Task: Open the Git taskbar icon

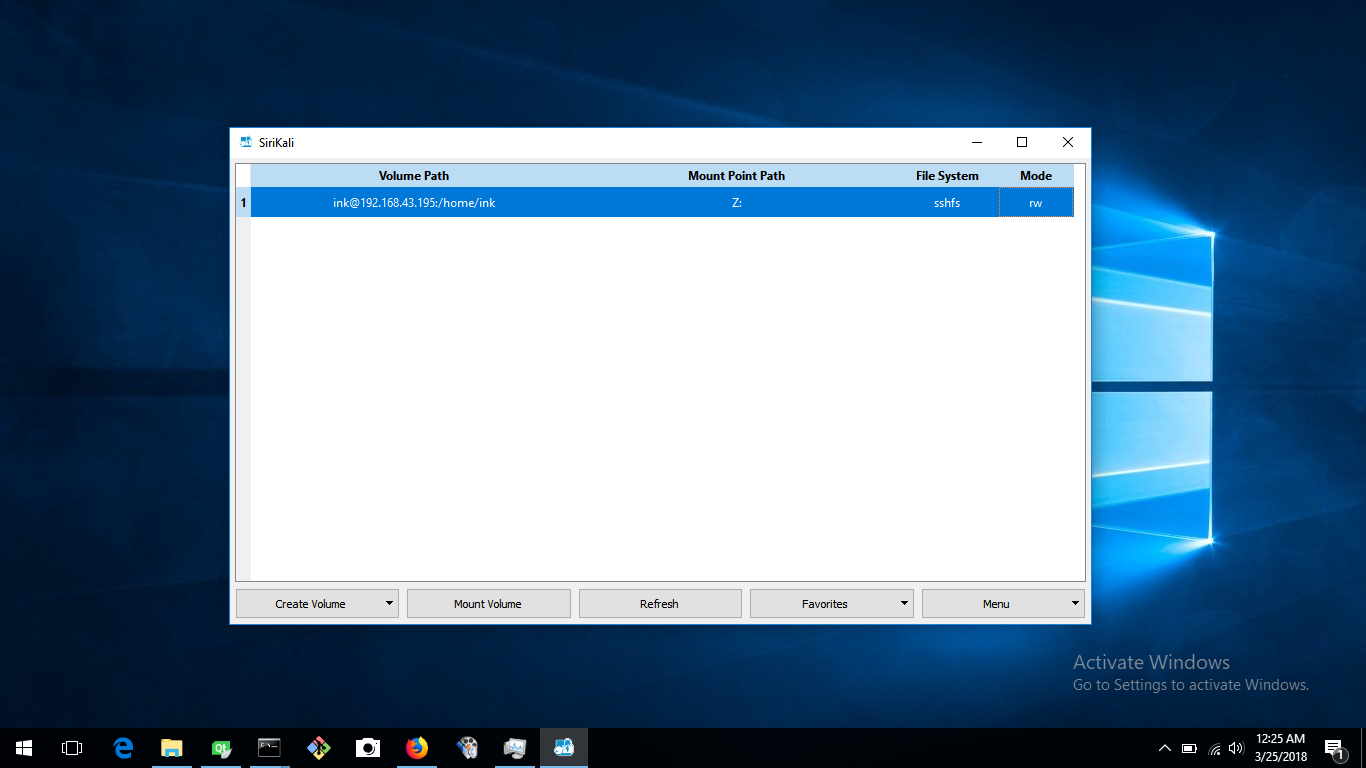Action: 319,747
